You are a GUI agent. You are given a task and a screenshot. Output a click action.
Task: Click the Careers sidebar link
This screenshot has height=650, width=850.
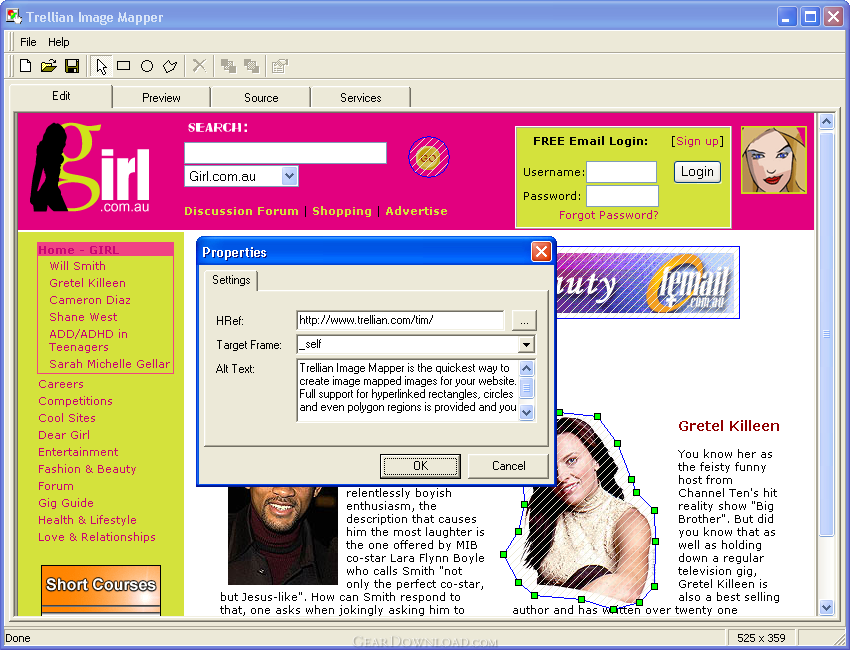click(x=61, y=384)
